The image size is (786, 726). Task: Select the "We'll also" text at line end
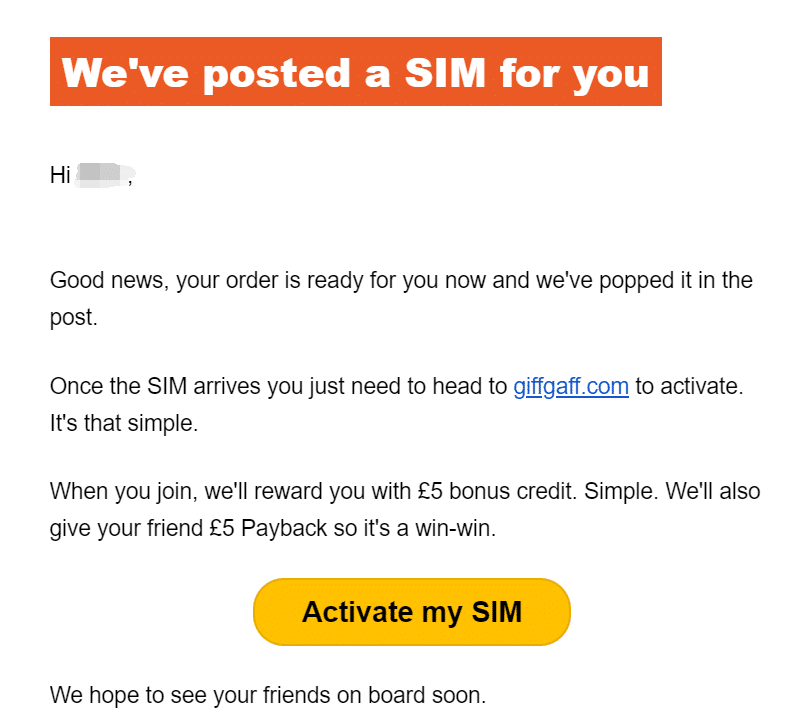713,491
